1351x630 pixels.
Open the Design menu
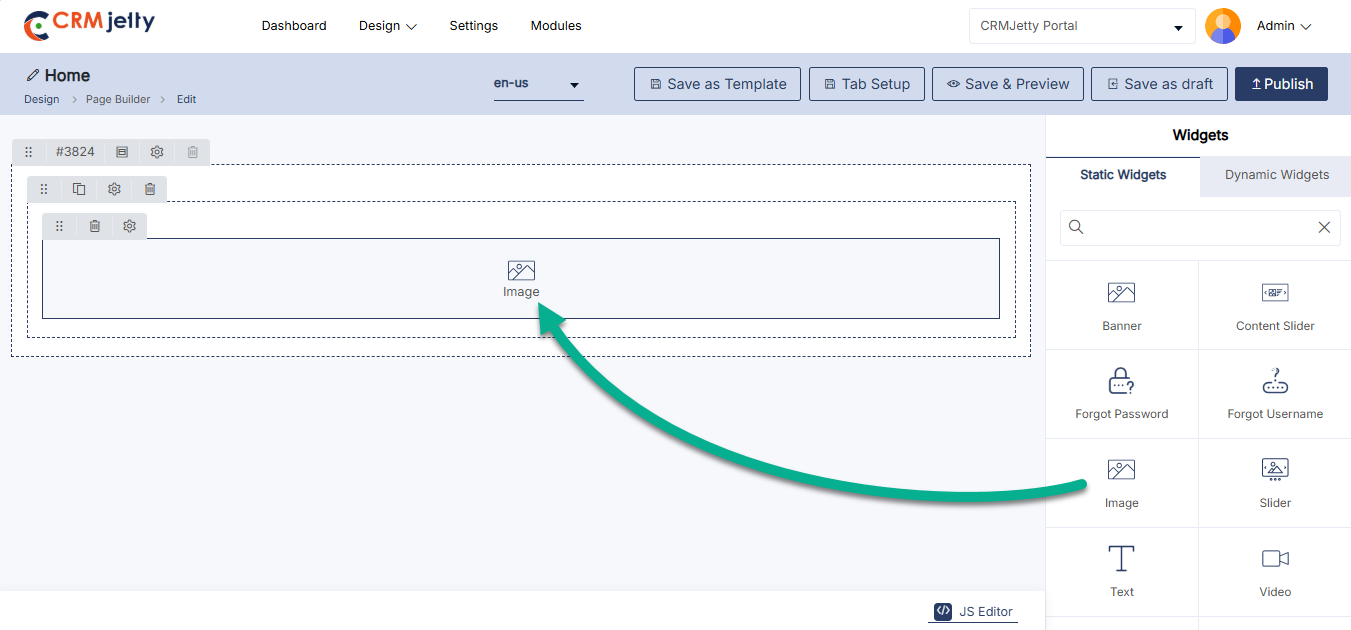(387, 26)
